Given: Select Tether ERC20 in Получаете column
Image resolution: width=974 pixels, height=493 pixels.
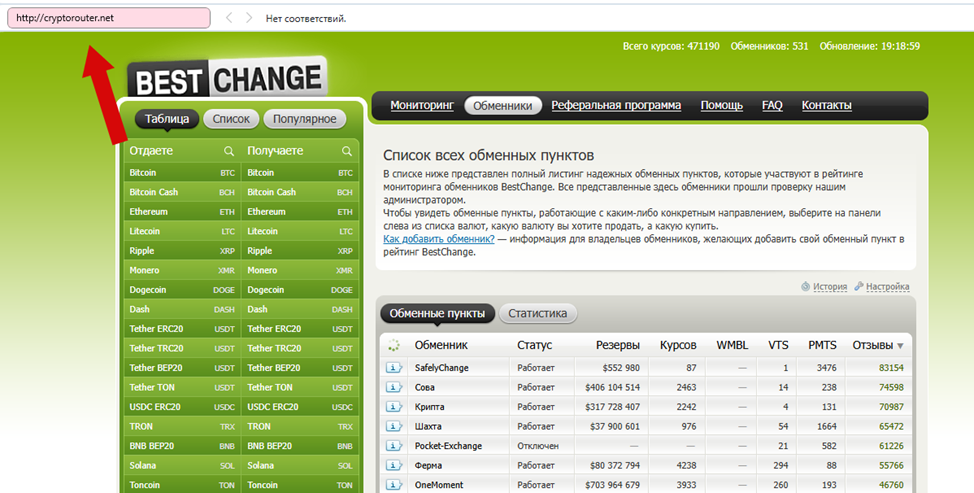Looking at the screenshot, I should pos(299,329).
